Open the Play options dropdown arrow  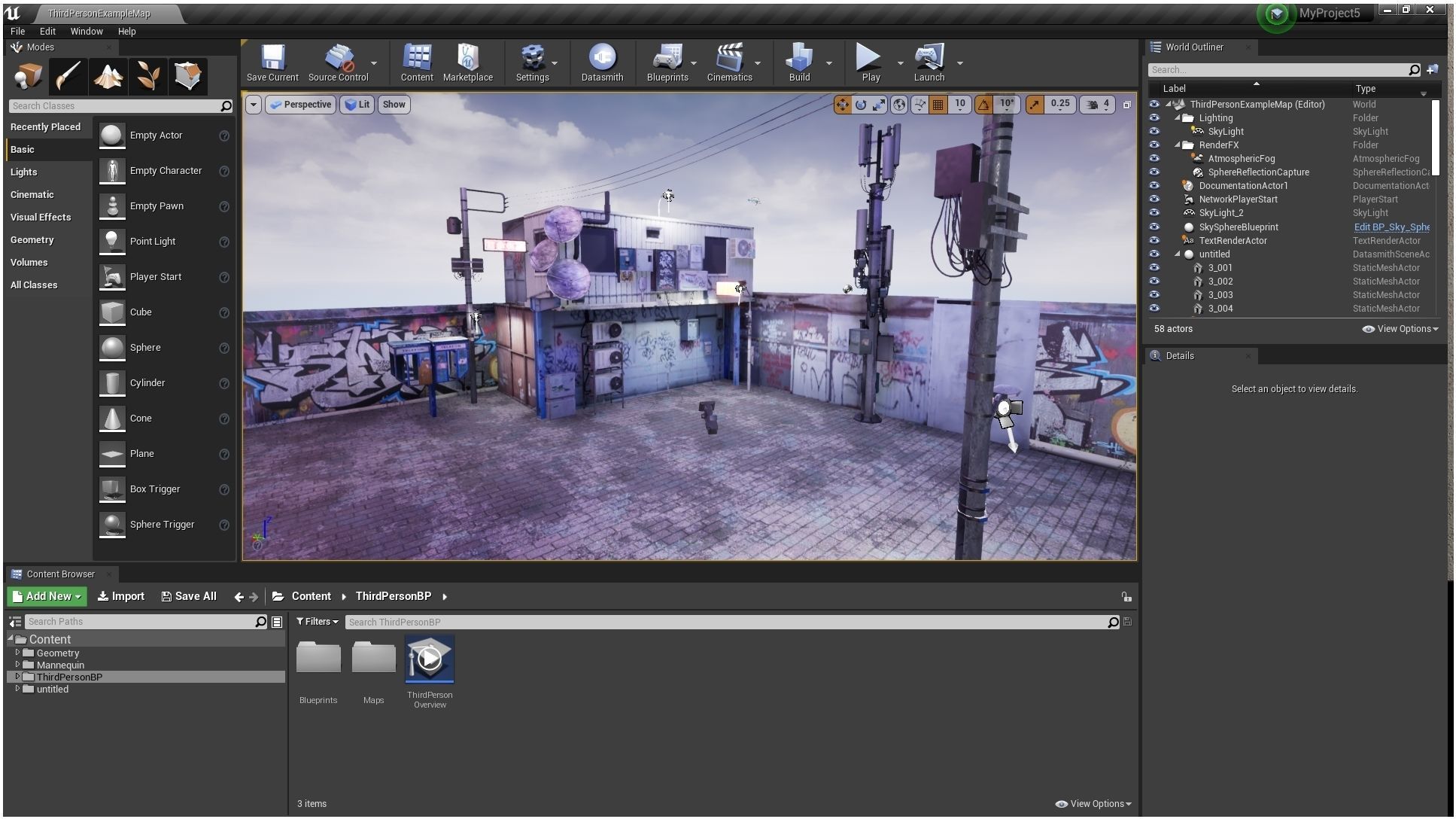(x=900, y=63)
